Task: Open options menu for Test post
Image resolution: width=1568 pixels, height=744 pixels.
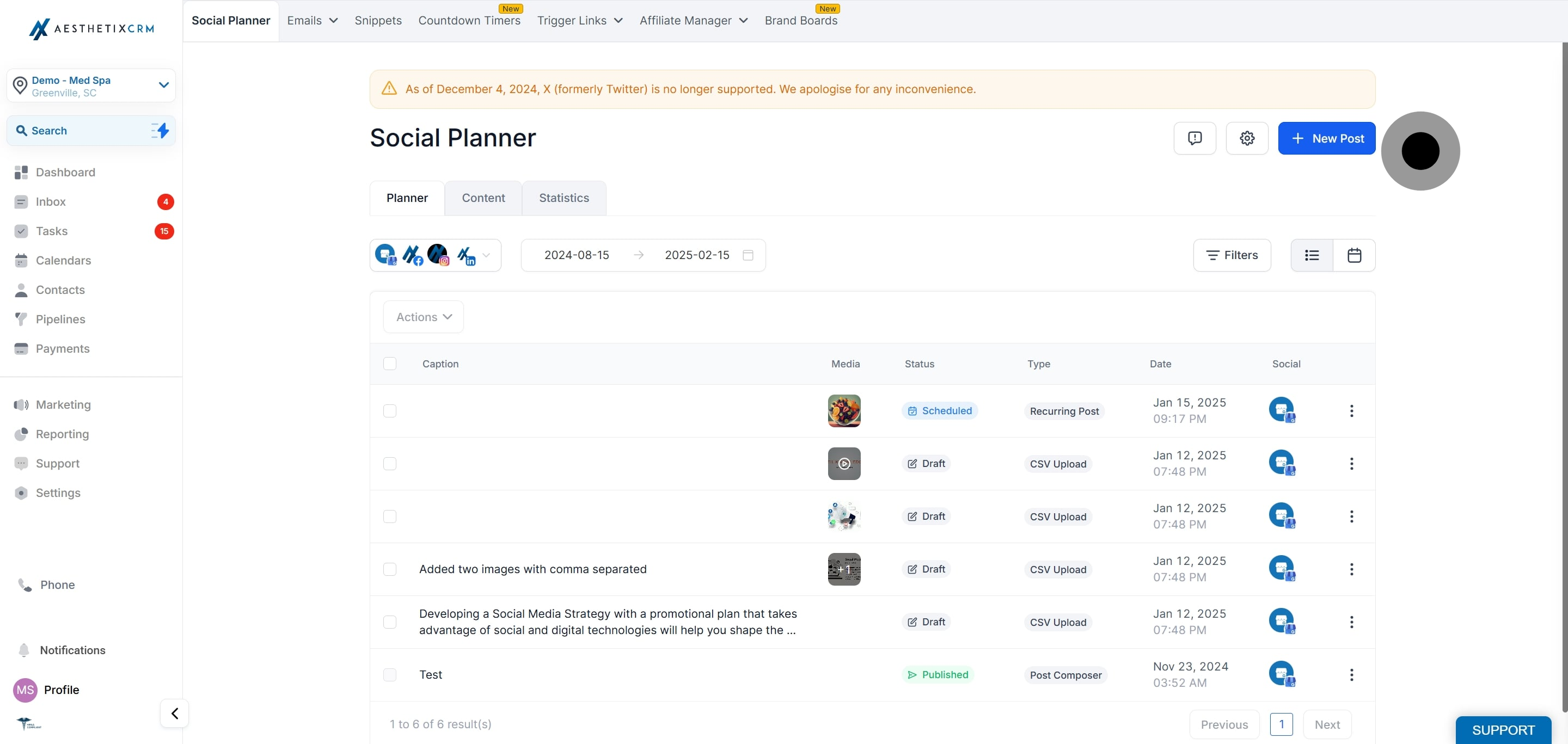Action: [x=1351, y=675]
